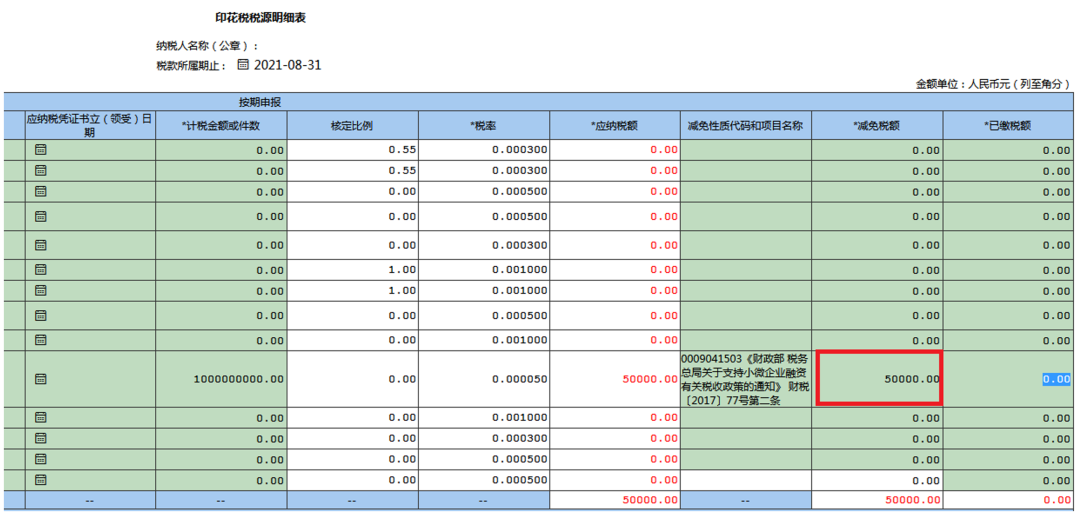Select the *减免税额 column header

pyautogui.click(x=877, y=125)
